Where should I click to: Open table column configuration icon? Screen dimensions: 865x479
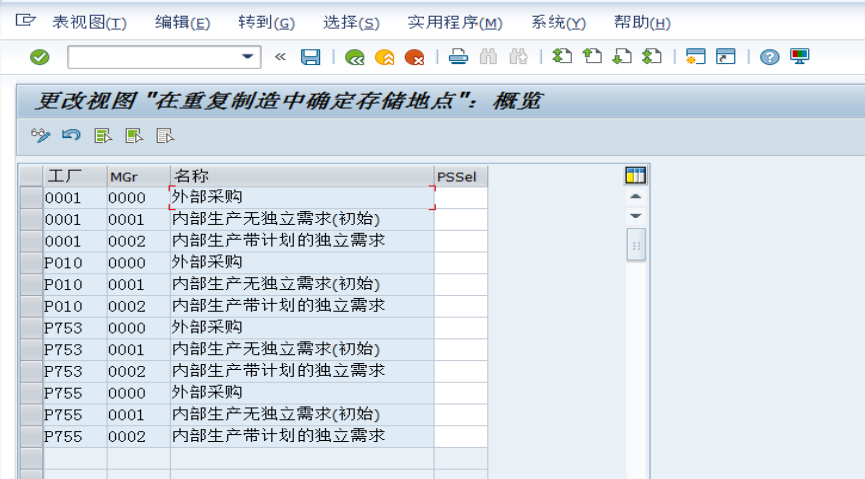tap(636, 175)
